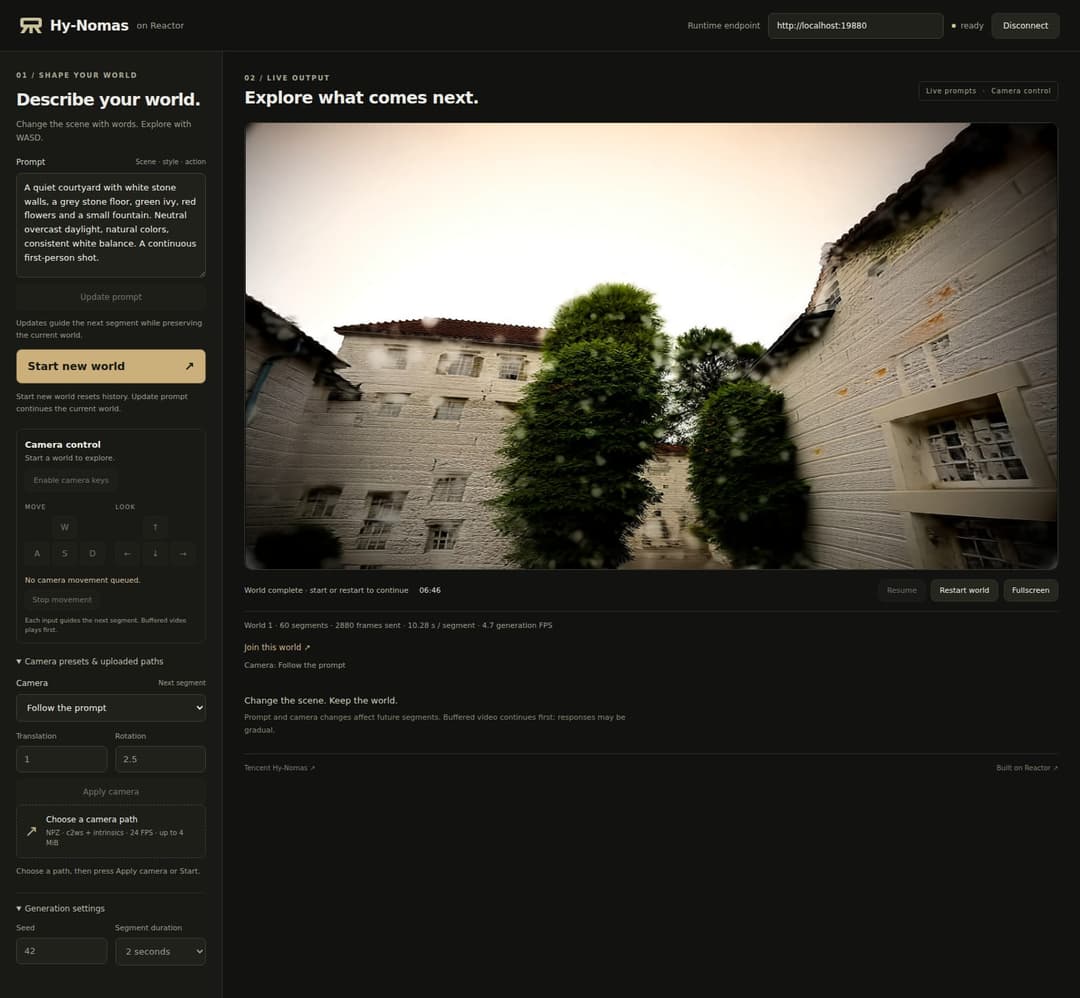Open the Follow the prompt camera dropdown

click(111, 708)
